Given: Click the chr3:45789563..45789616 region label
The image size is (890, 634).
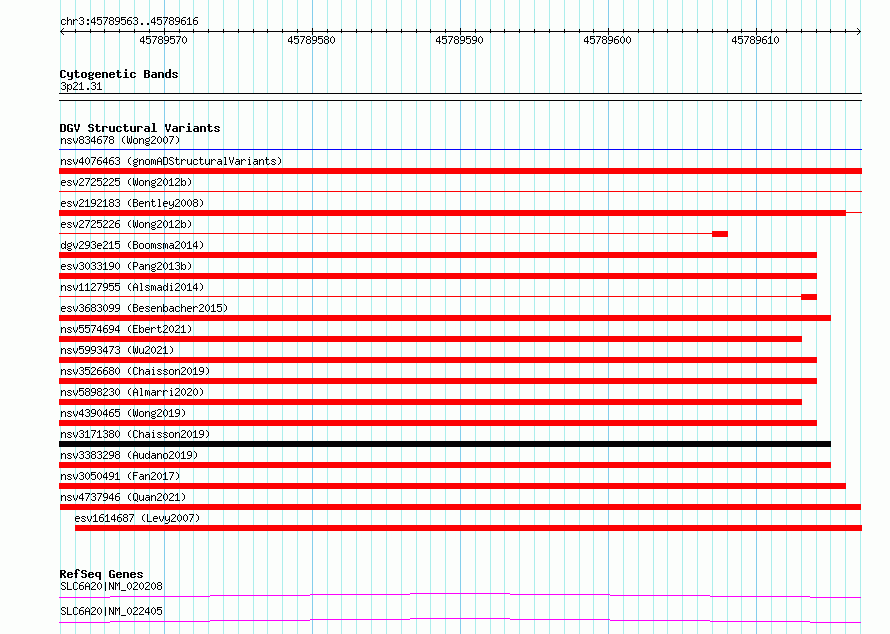Looking at the screenshot, I should click(129, 21).
